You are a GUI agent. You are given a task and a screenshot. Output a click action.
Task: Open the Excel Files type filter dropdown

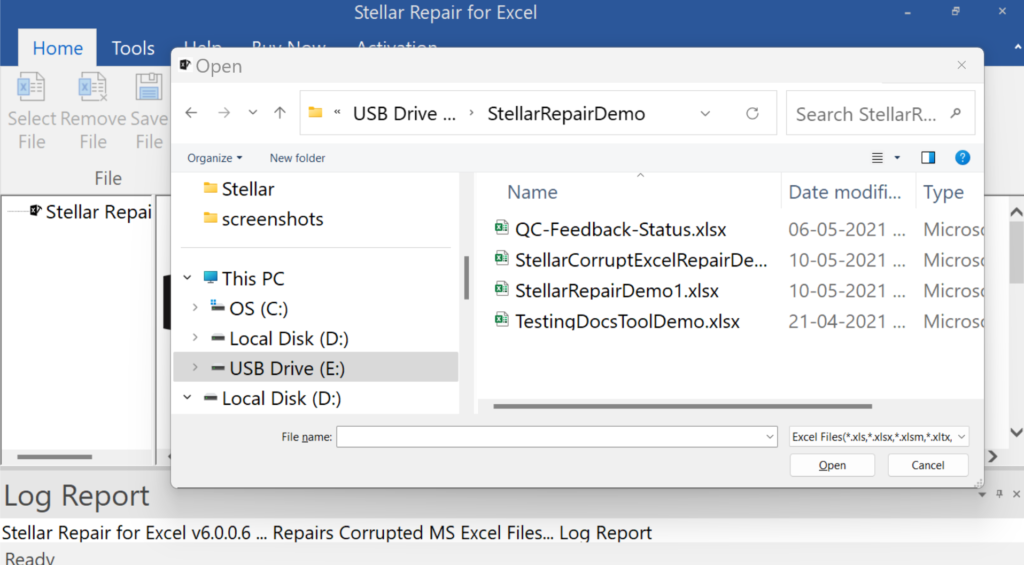[878, 437]
